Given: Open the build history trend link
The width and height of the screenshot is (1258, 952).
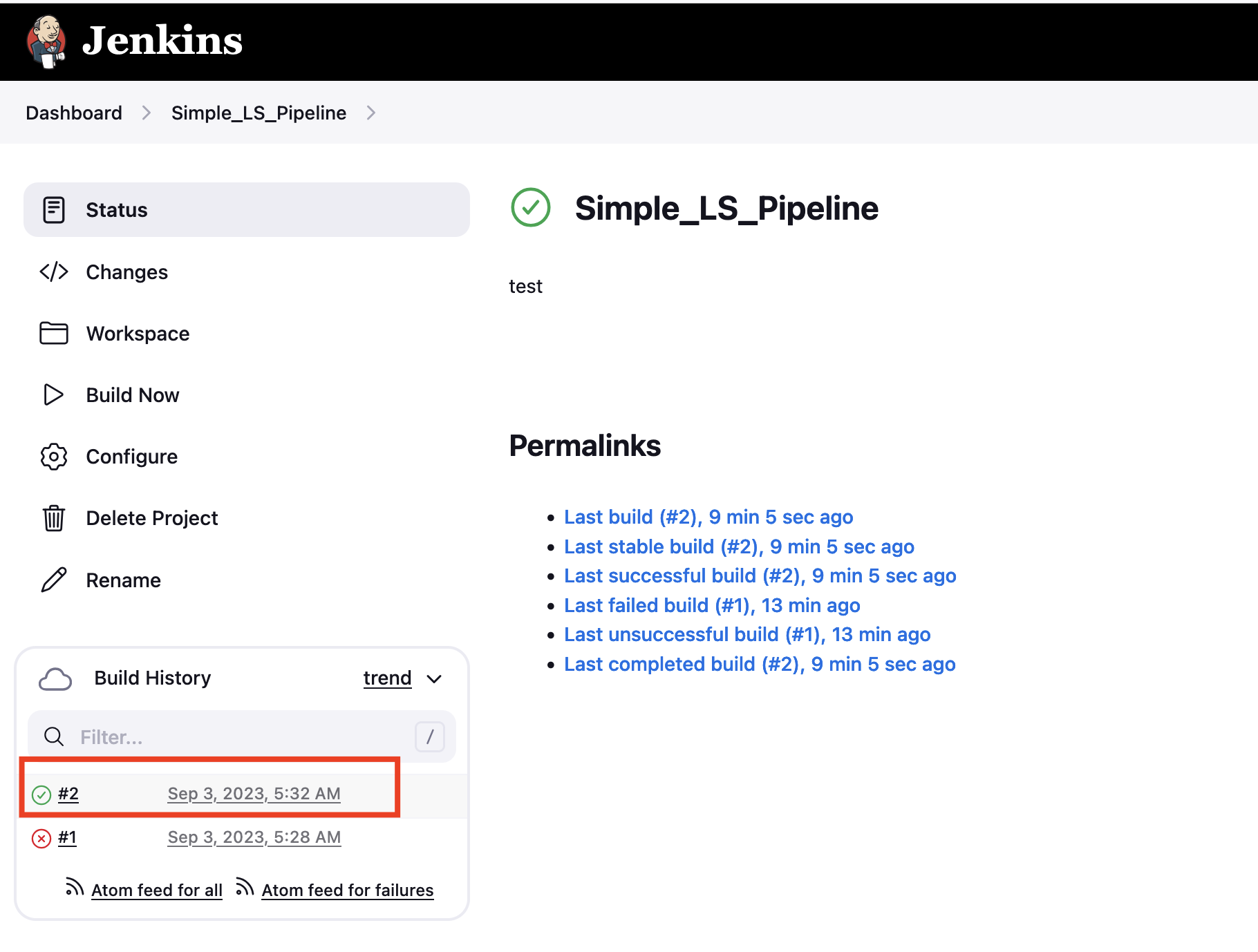Looking at the screenshot, I should click(x=387, y=678).
